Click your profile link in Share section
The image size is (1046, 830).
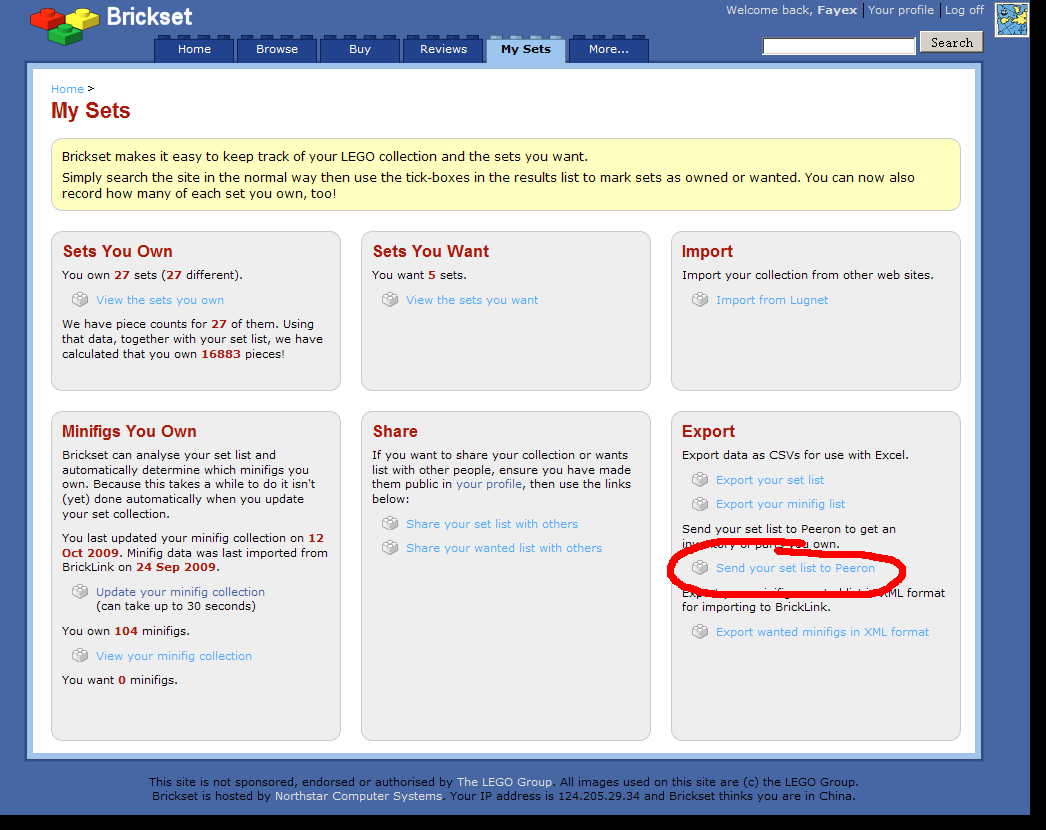(x=489, y=484)
